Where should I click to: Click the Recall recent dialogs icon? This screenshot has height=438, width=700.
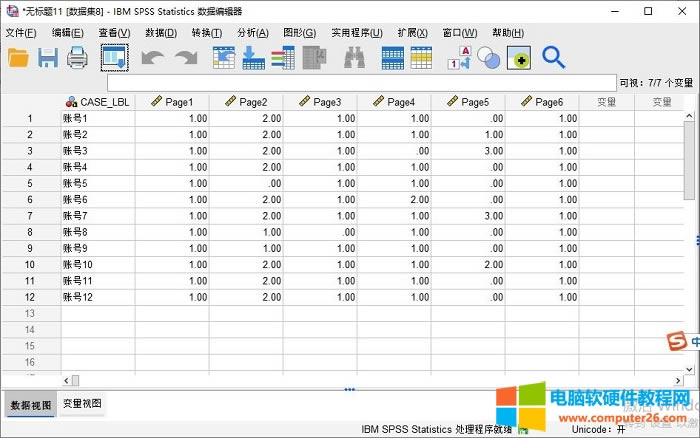pos(114,58)
